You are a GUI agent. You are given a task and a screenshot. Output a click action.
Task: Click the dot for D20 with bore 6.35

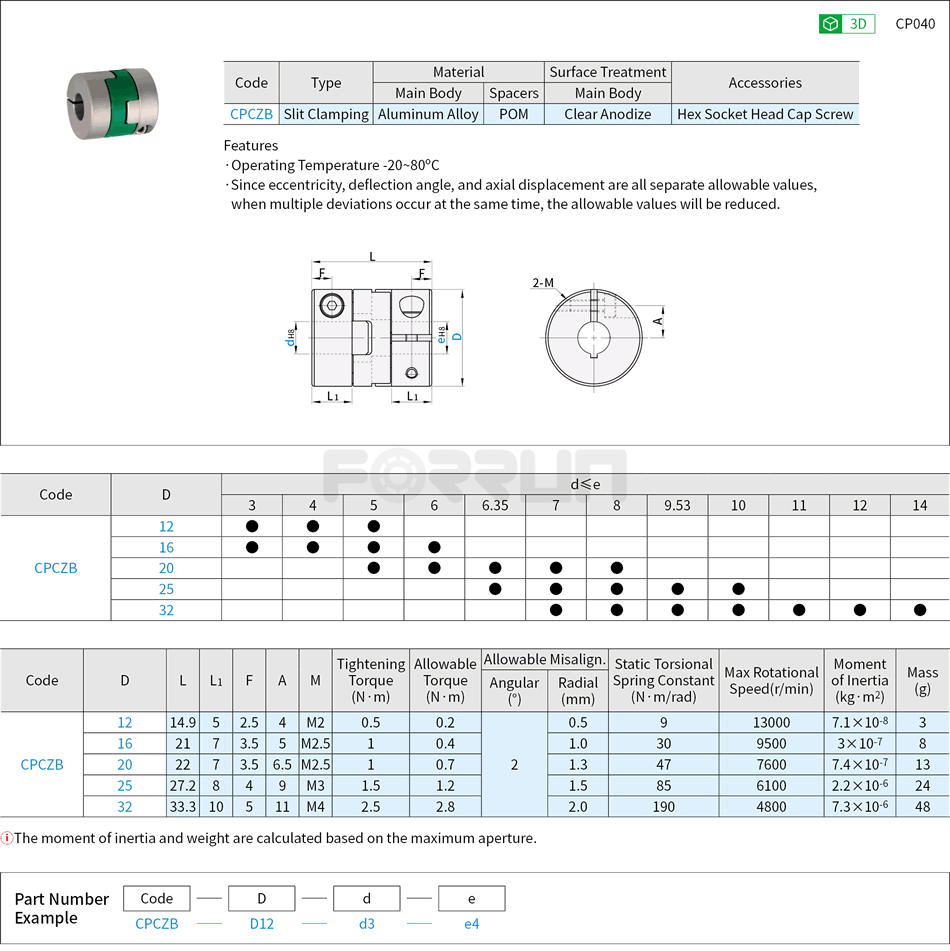click(495, 568)
